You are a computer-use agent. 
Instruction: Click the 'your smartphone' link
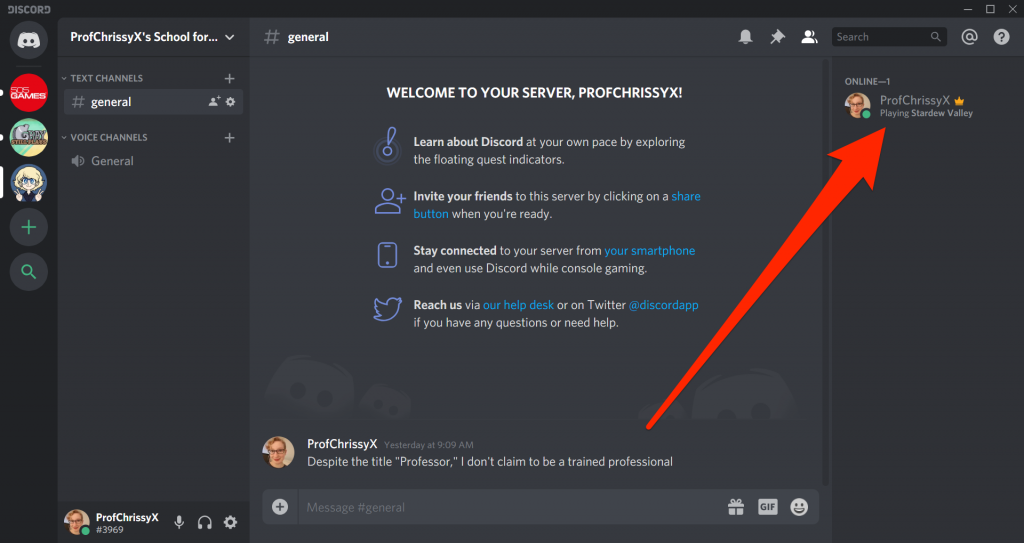tap(649, 251)
